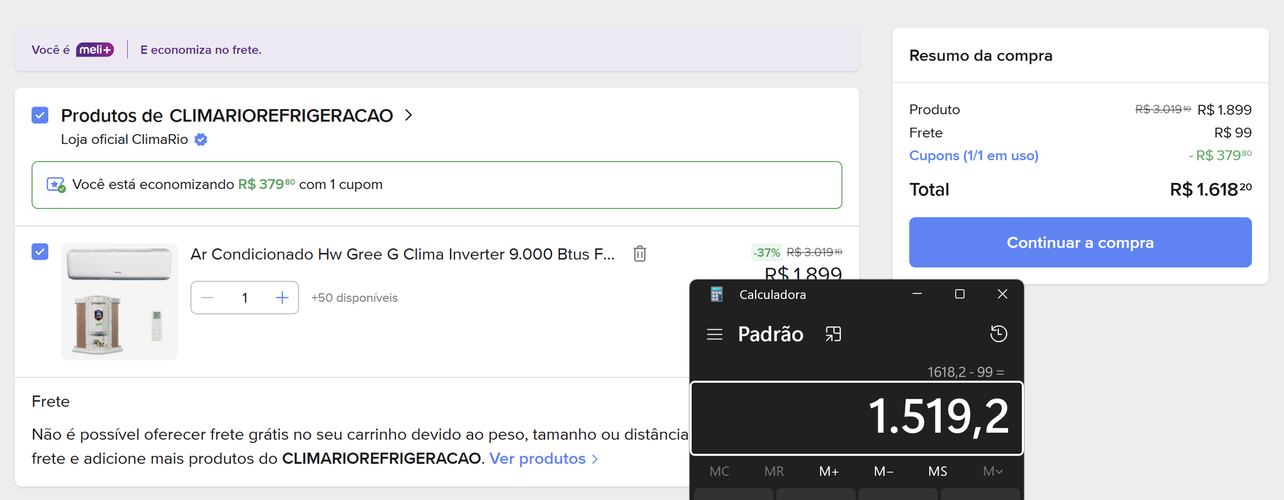Minimize the Calculadora window
Viewport: 1284px width, 500px height.
[x=916, y=294]
